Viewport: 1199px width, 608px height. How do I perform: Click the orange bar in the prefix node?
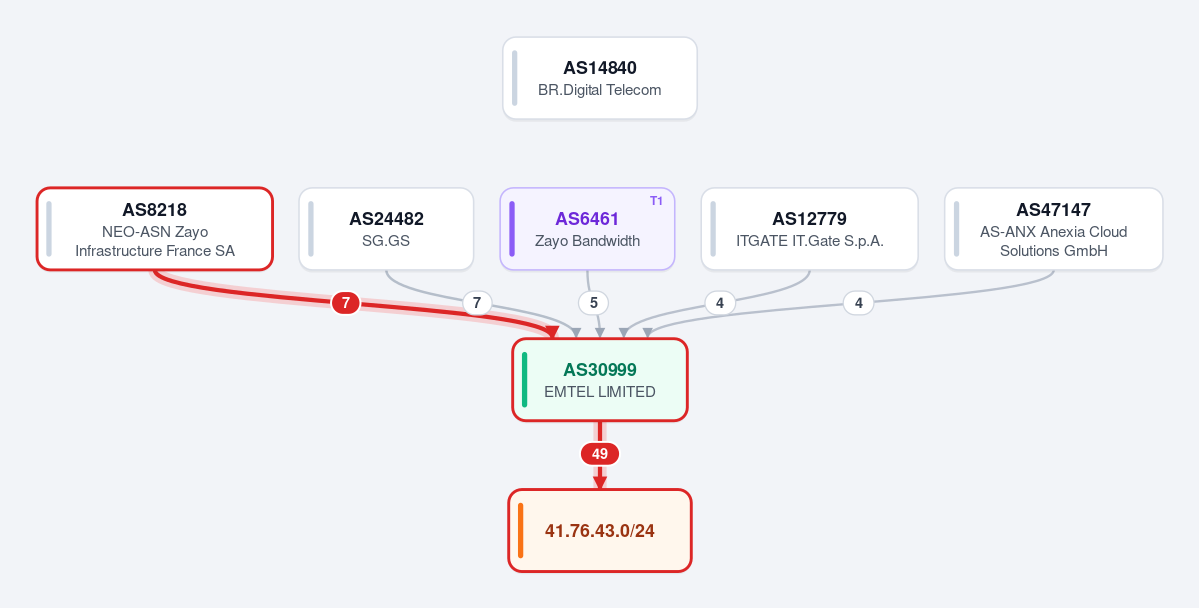[521, 530]
